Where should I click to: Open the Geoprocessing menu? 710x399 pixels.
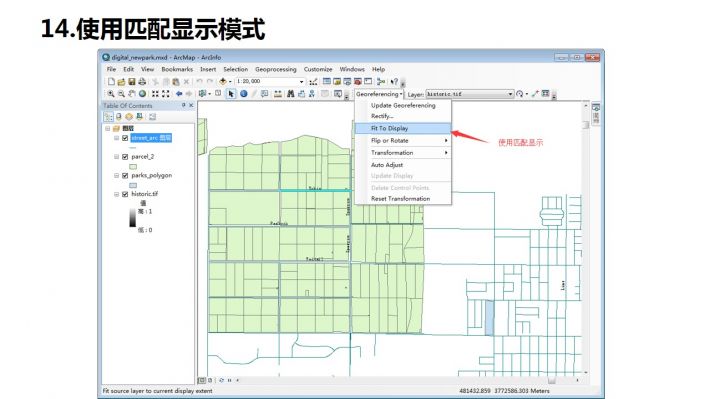pos(276,69)
